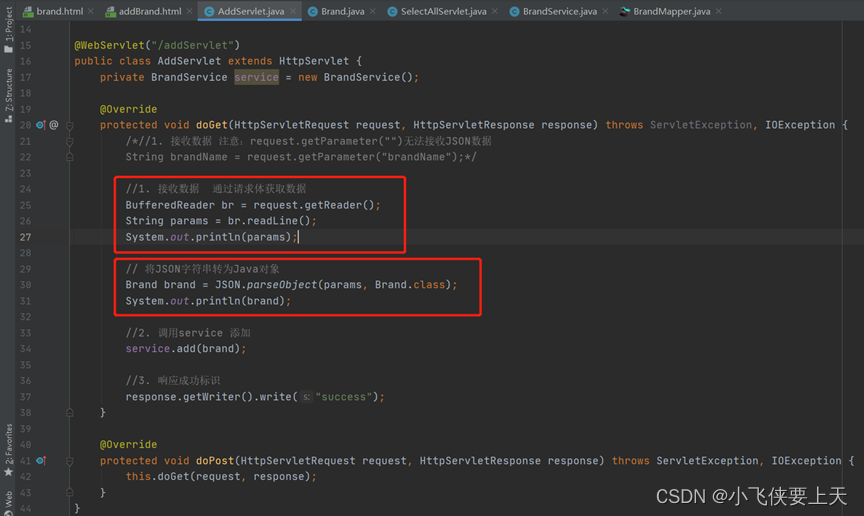The height and width of the screenshot is (516, 864).
Task: Click the @WebServlet annotation text
Action: (109, 45)
